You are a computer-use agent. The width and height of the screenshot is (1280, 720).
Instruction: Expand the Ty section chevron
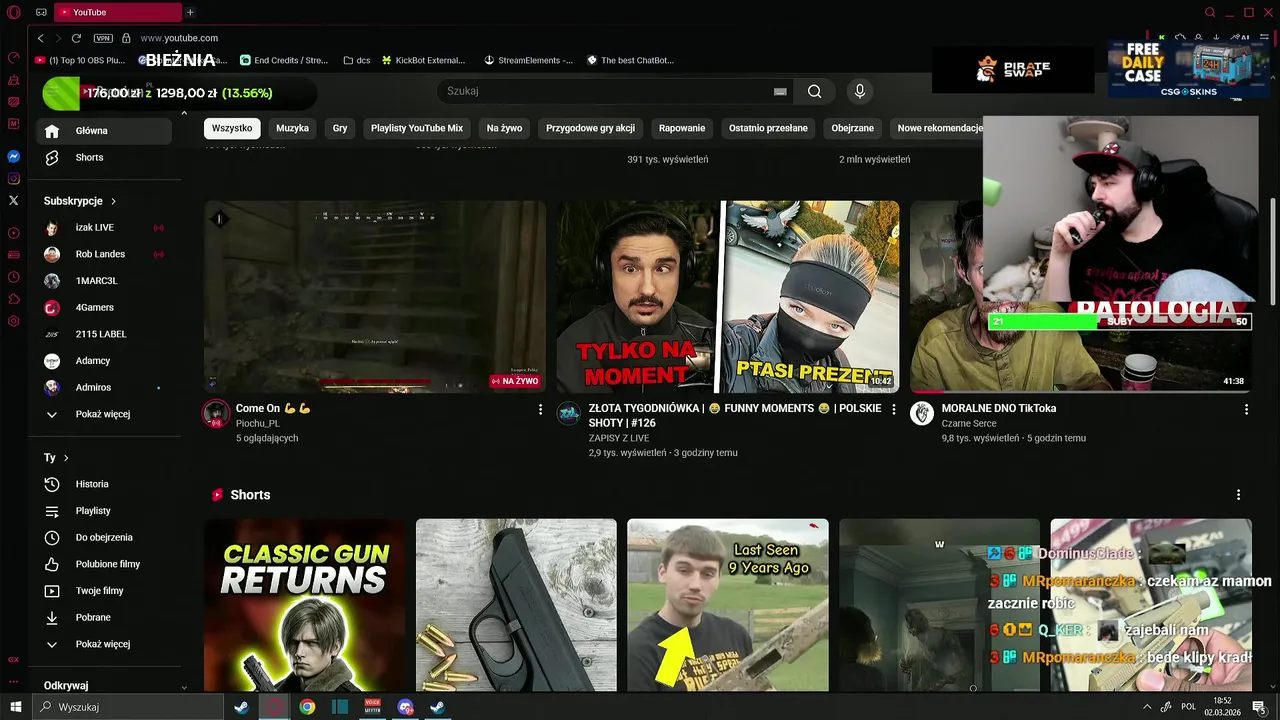click(66, 458)
